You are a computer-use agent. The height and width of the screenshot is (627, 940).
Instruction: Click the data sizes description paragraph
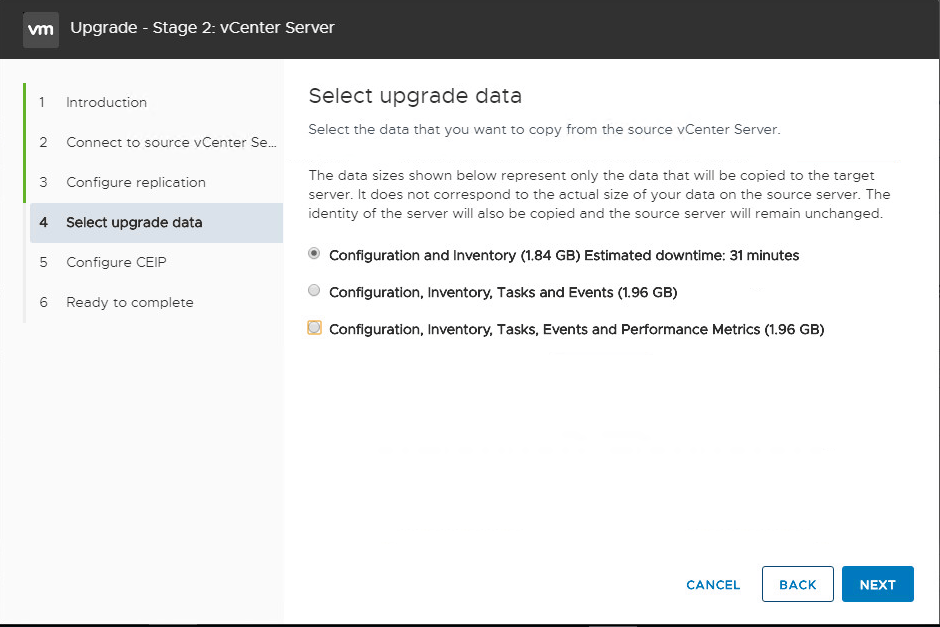(599, 195)
